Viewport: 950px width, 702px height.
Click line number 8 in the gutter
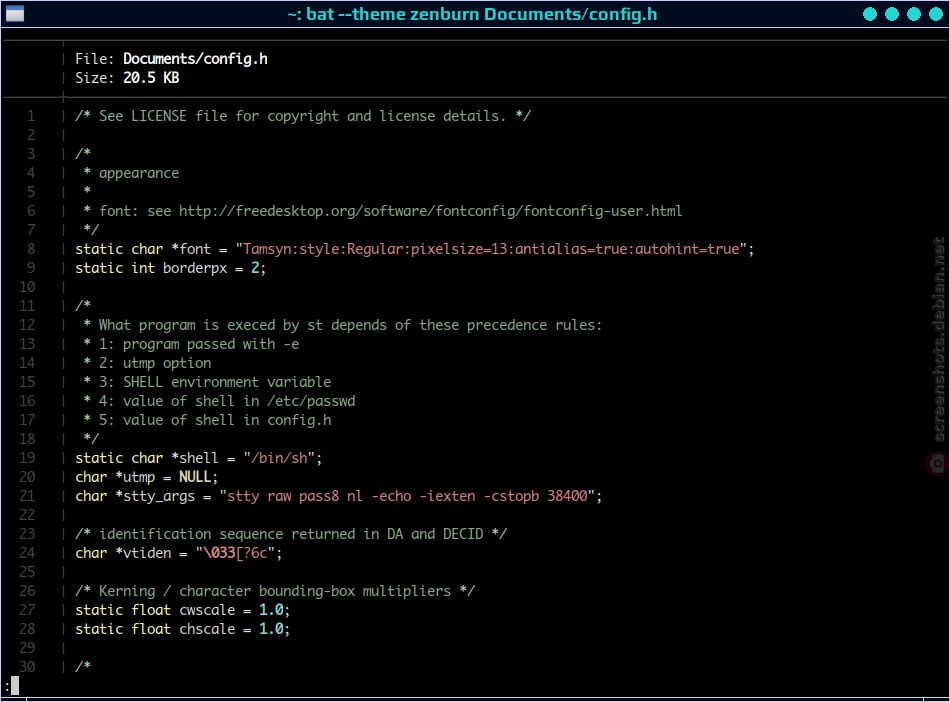tap(31, 249)
